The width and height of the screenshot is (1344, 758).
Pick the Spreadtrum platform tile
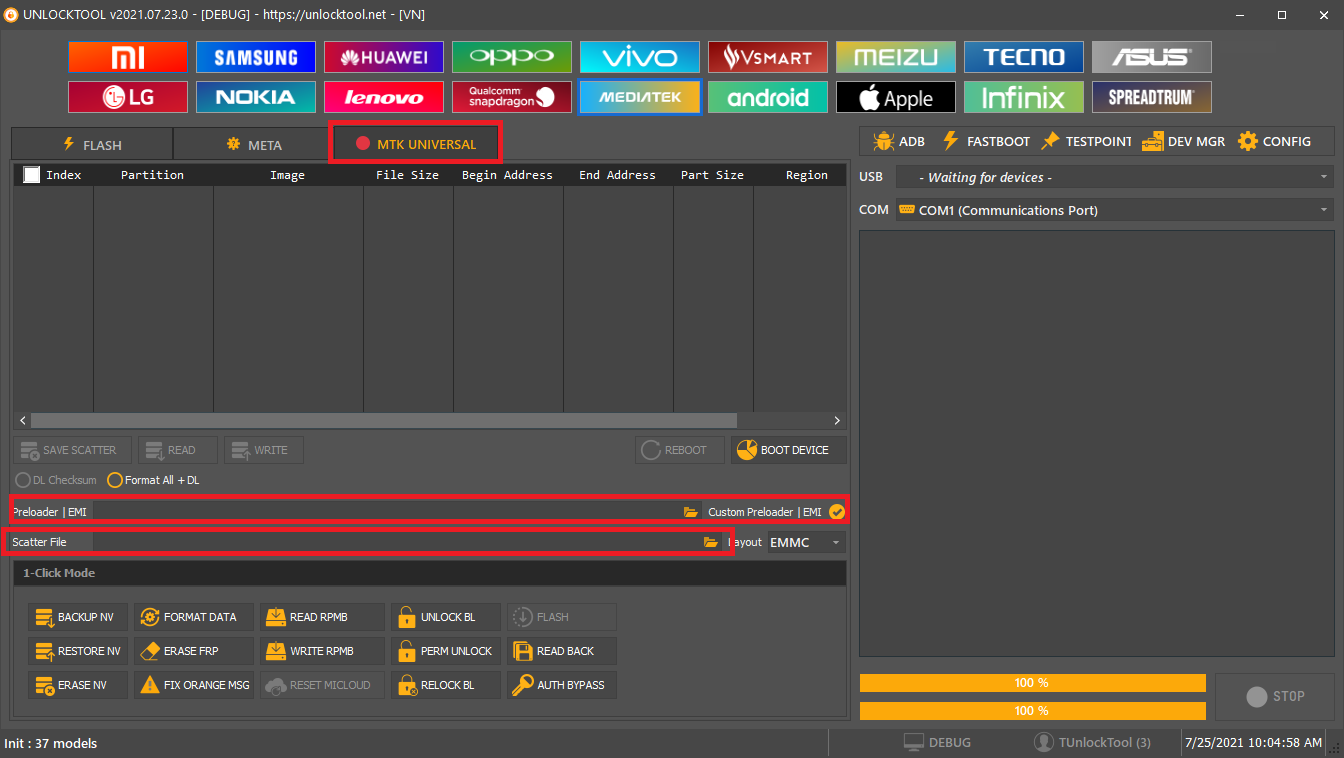click(1152, 97)
